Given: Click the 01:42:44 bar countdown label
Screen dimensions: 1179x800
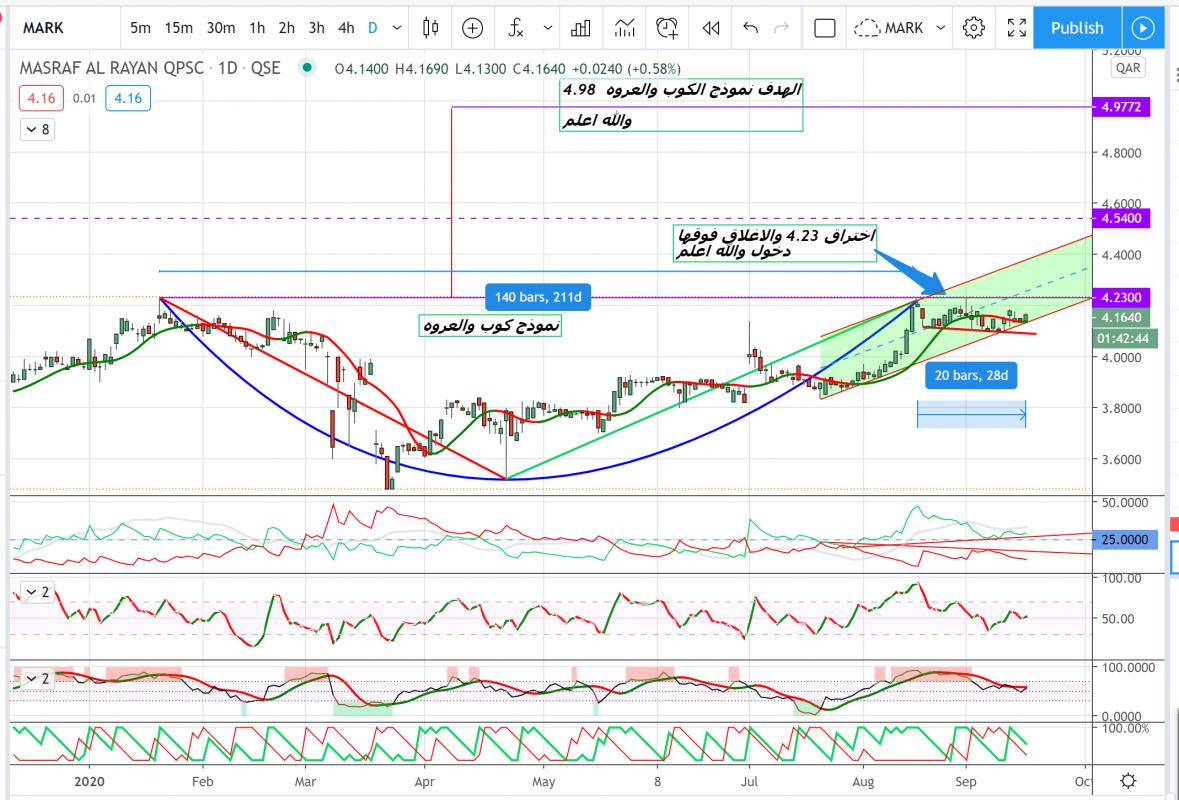Looking at the screenshot, I should coord(1126,338).
